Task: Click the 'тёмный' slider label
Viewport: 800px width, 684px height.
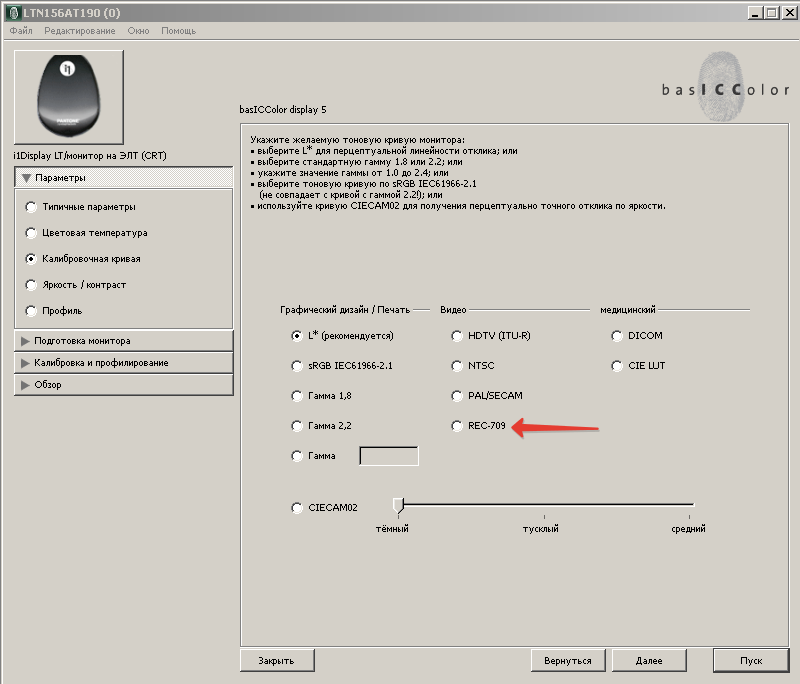Action: (392, 529)
